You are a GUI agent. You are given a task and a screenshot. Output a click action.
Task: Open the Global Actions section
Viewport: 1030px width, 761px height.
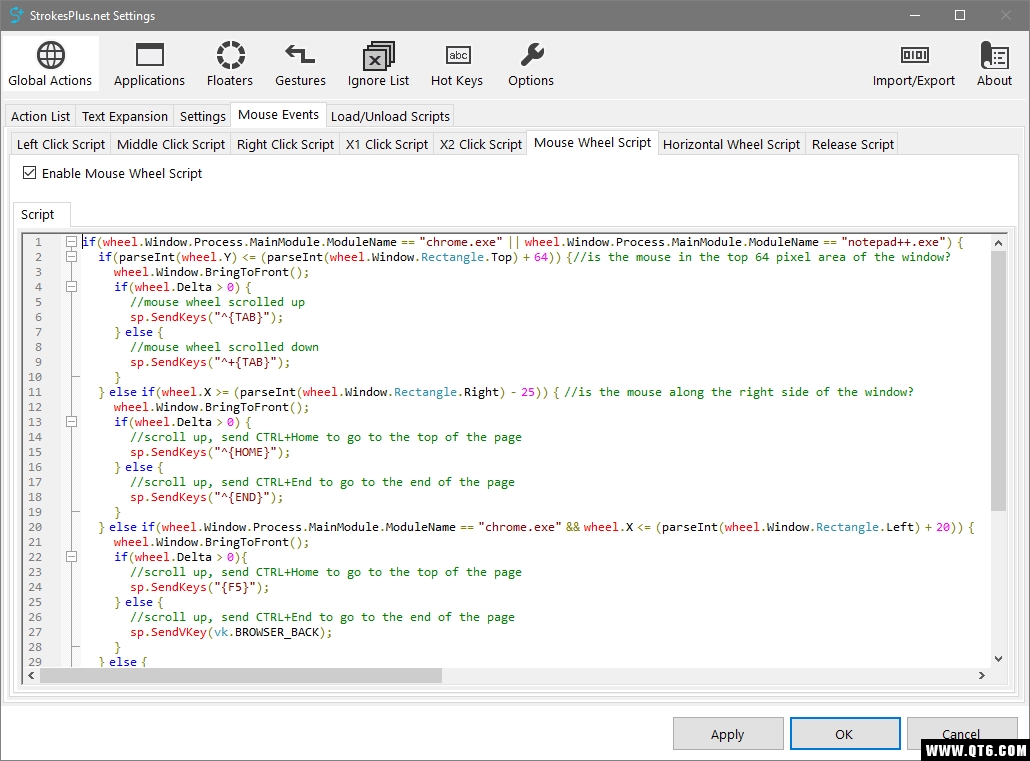50,64
